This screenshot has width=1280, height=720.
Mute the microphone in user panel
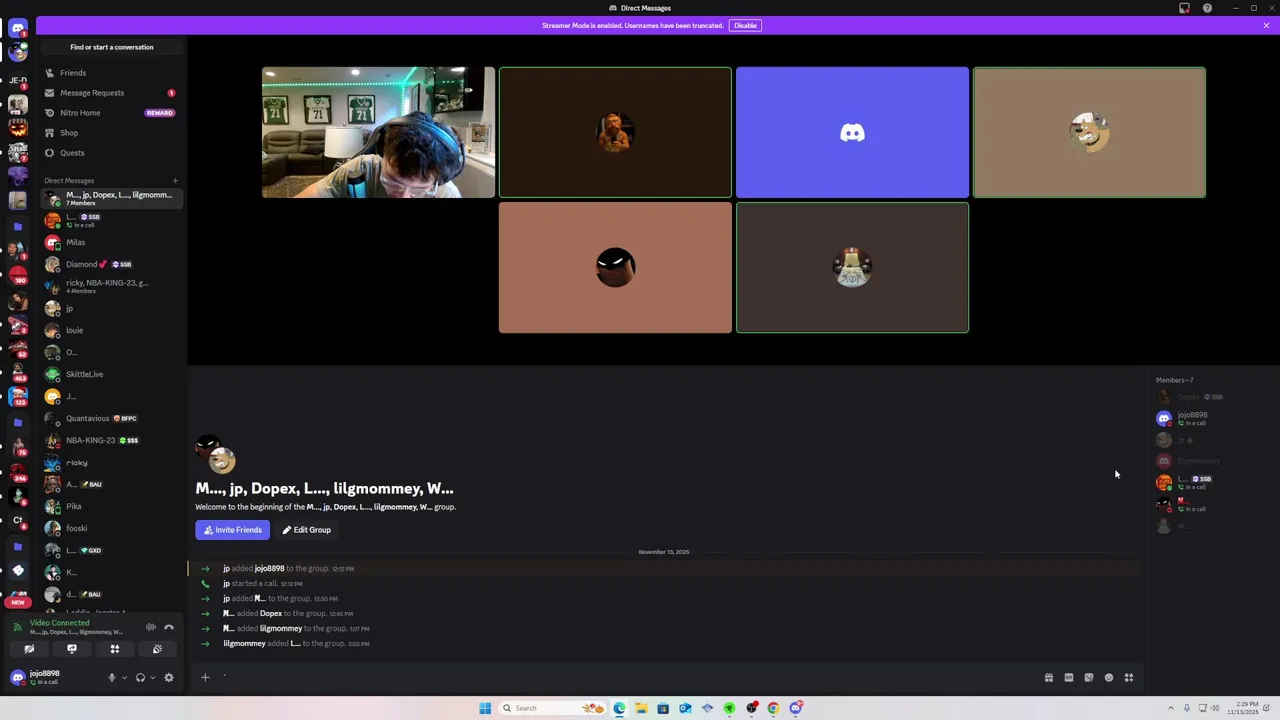112,677
